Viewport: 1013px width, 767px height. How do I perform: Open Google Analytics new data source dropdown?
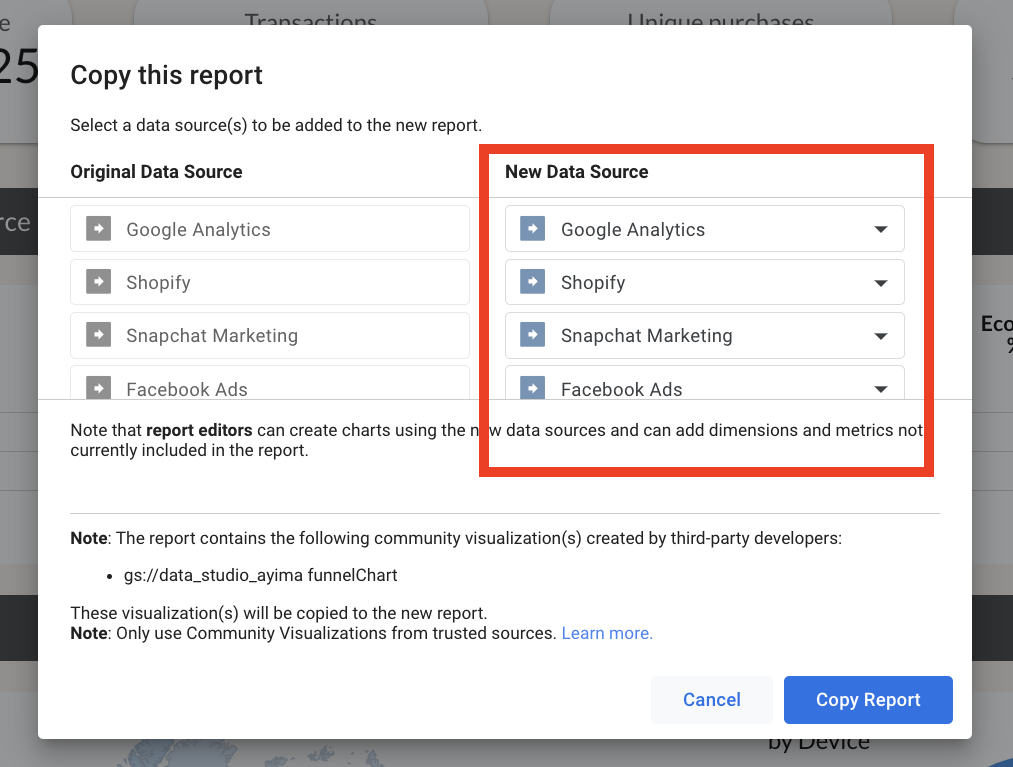click(704, 229)
